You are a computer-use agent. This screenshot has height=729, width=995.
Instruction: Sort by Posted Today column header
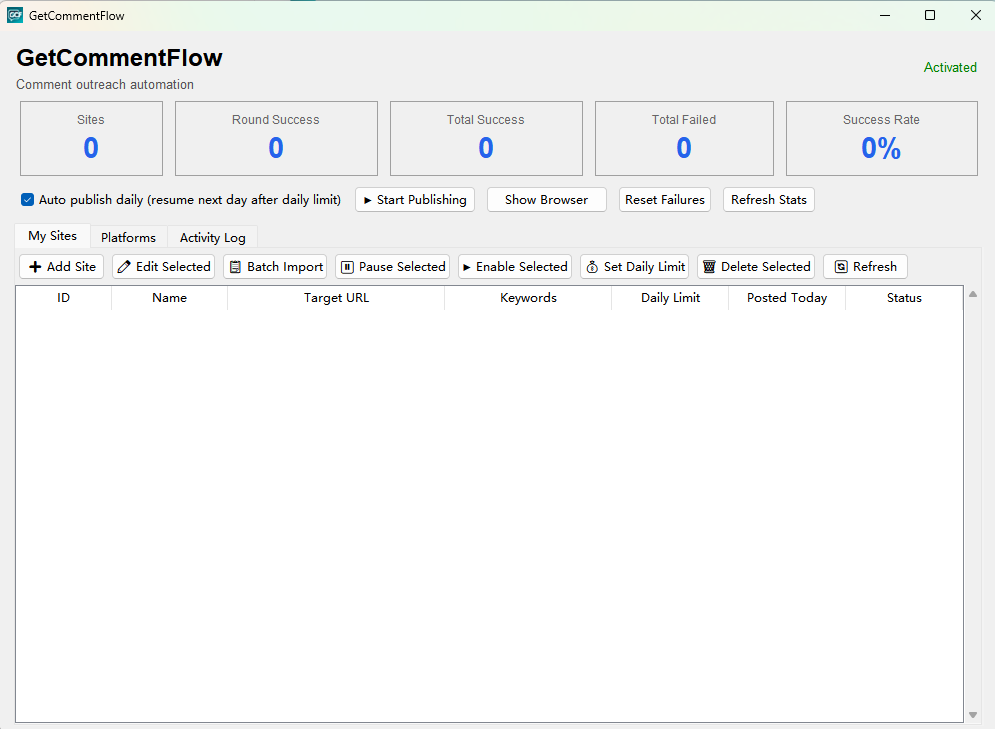(x=787, y=298)
